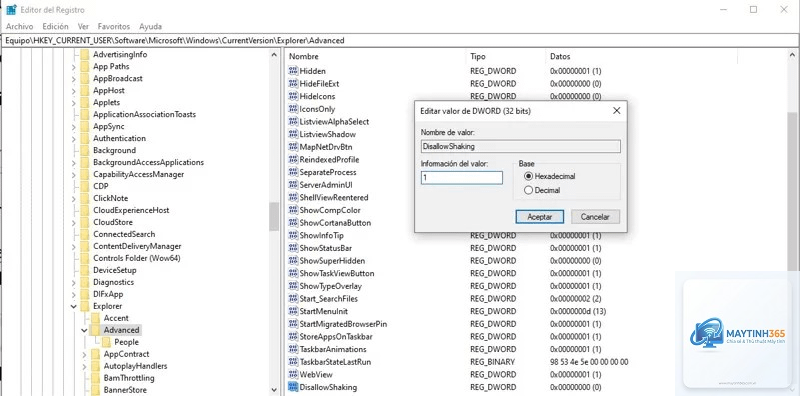Click the DWORD icon beside ListviewAlphaSelect
The height and width of the screenshot is (396, 800).
[x=293, y=121]
